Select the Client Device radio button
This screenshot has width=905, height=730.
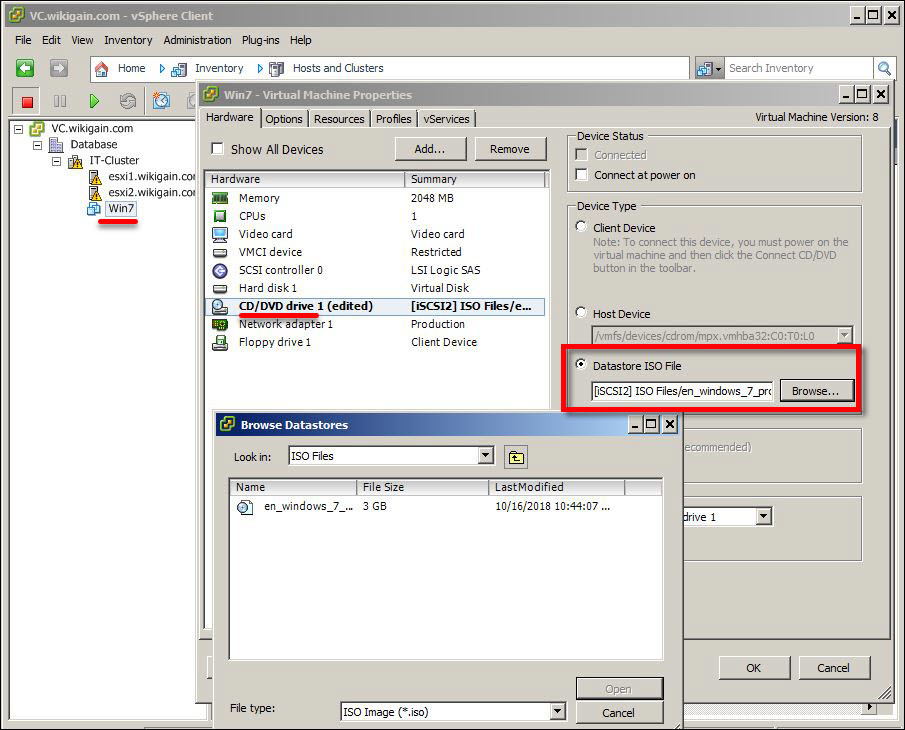click(581, 227)
